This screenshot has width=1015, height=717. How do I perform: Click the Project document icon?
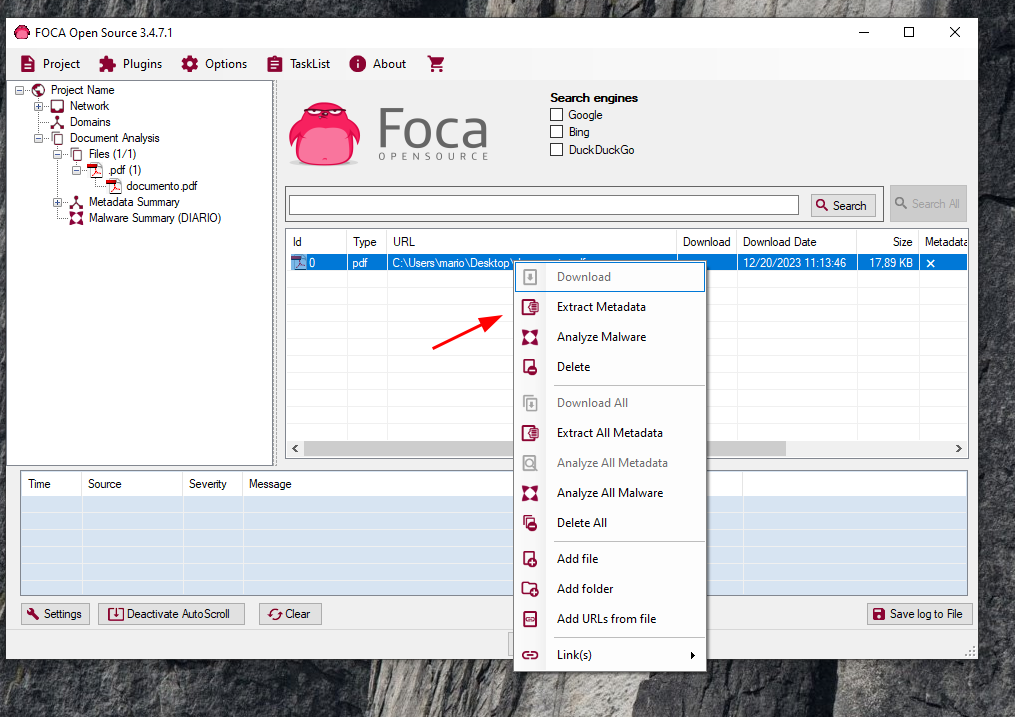[28, 64]
